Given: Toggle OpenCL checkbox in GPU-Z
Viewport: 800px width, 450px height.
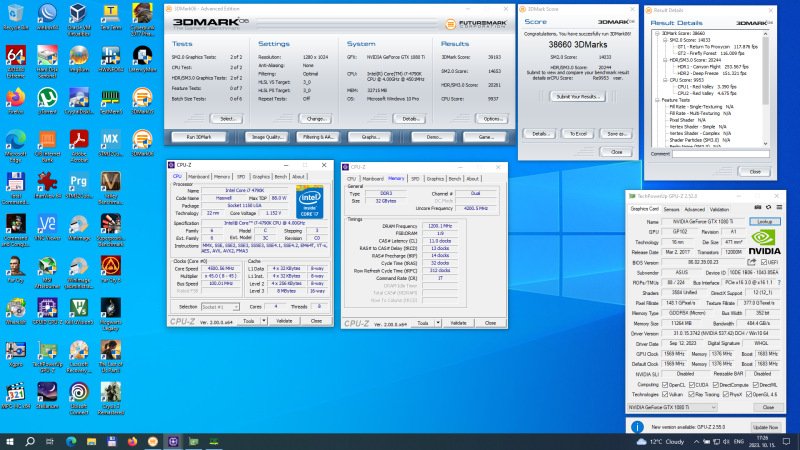Looking at the screenshot, I should pyautogui.click(x=665, y=385).
